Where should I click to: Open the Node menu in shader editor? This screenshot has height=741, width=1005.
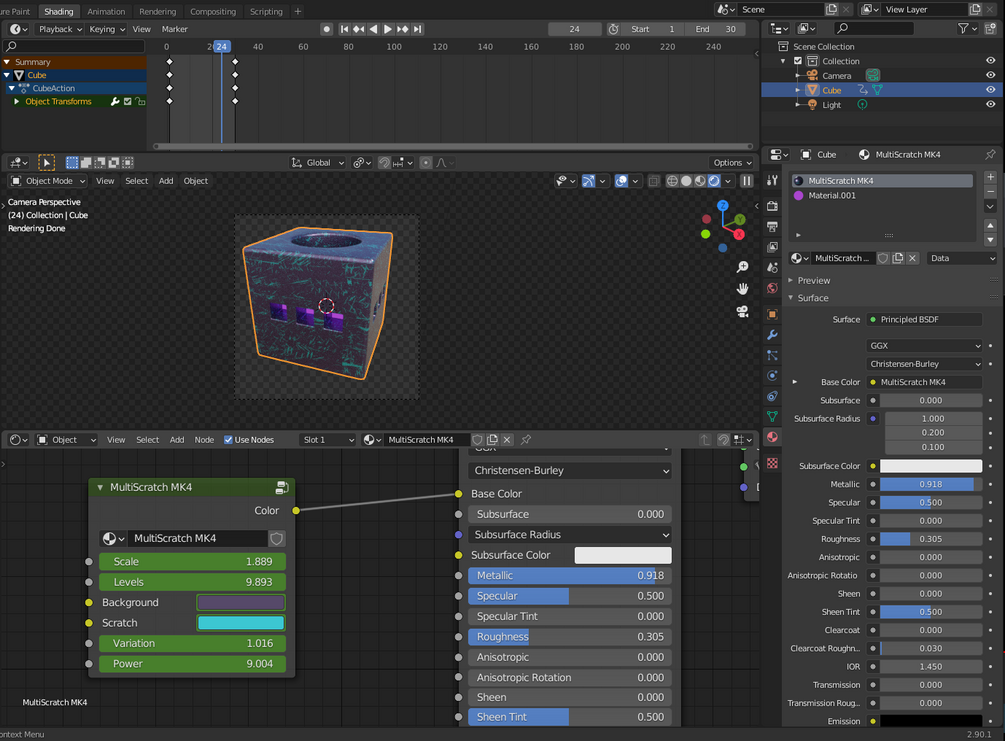coord(204,440)
